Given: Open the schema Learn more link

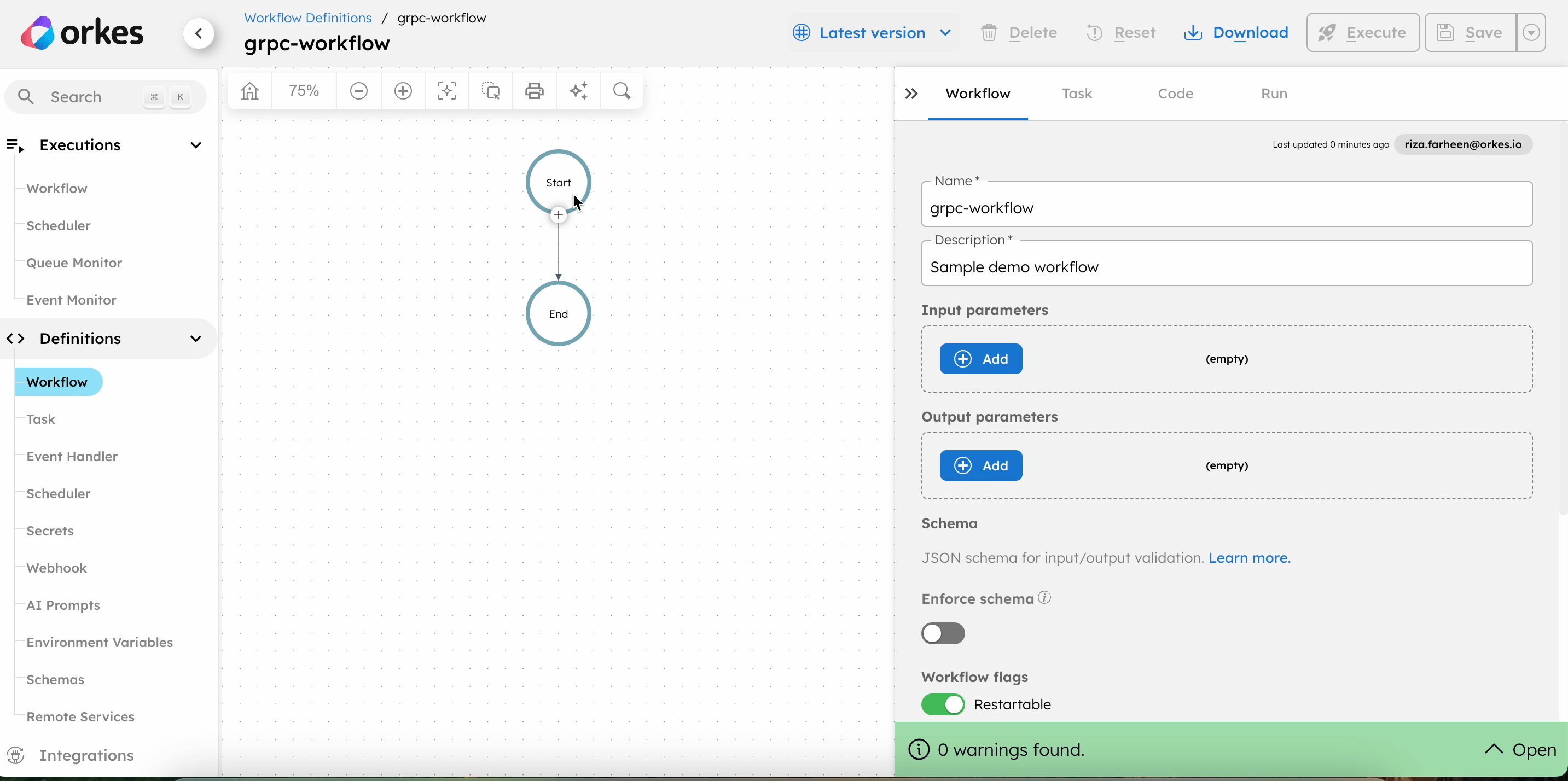Looking at the screenshot, I should click(x=1249, y=558).
